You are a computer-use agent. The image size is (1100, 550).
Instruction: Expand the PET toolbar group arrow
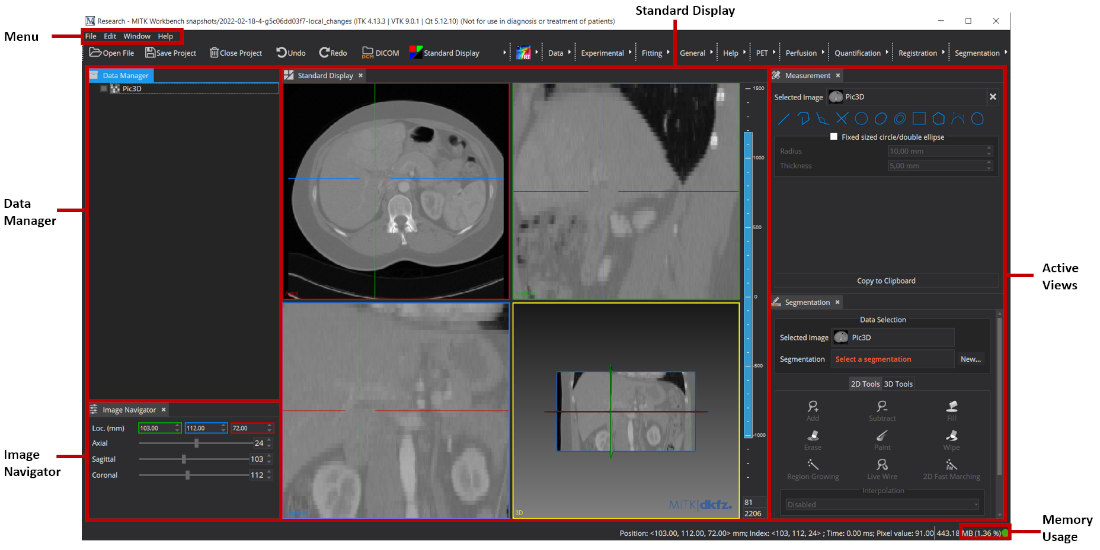tap(774, 53)
